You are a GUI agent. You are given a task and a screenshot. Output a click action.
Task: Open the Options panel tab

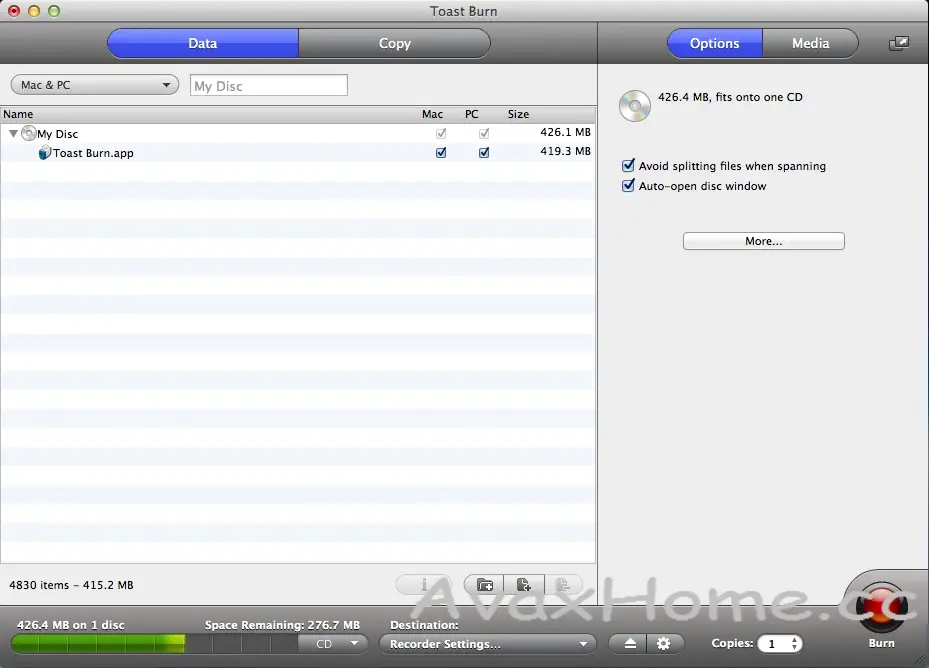tap(715, 43)
